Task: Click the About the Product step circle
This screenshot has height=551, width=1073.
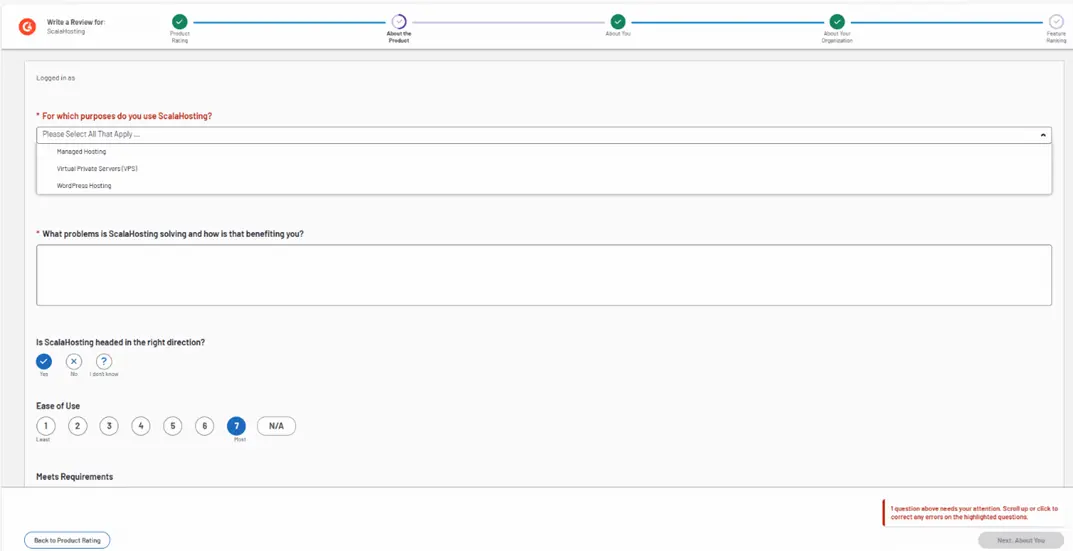Action: 399,21
